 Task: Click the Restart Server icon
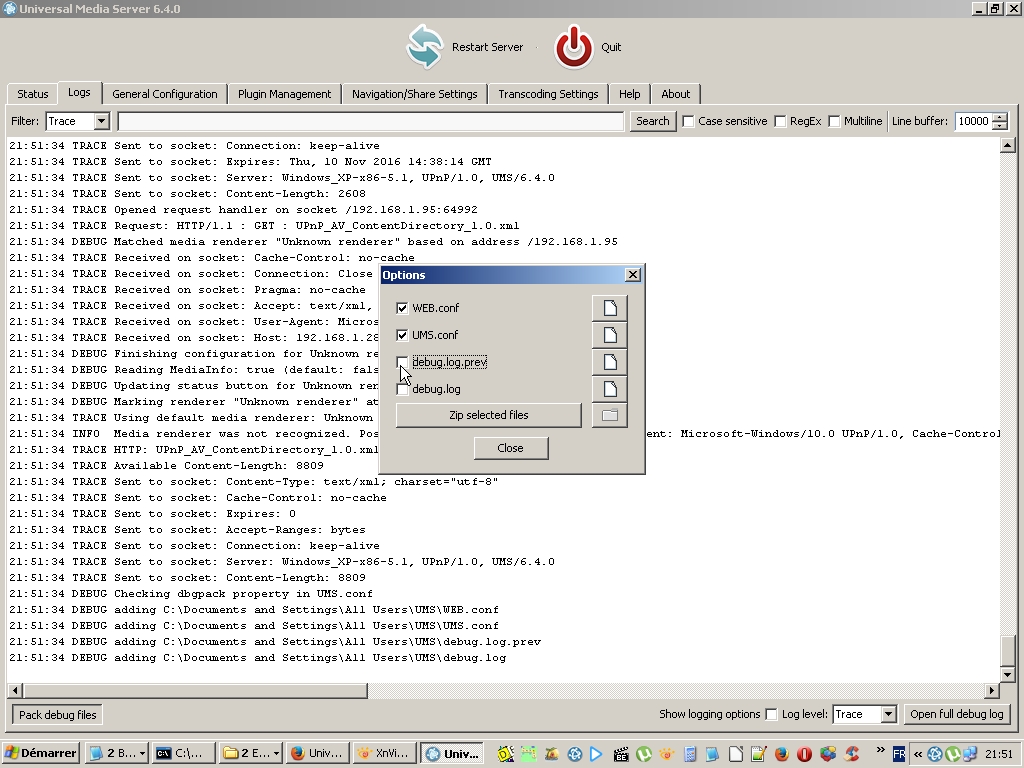pyautogui.click(x=425, y=47)
